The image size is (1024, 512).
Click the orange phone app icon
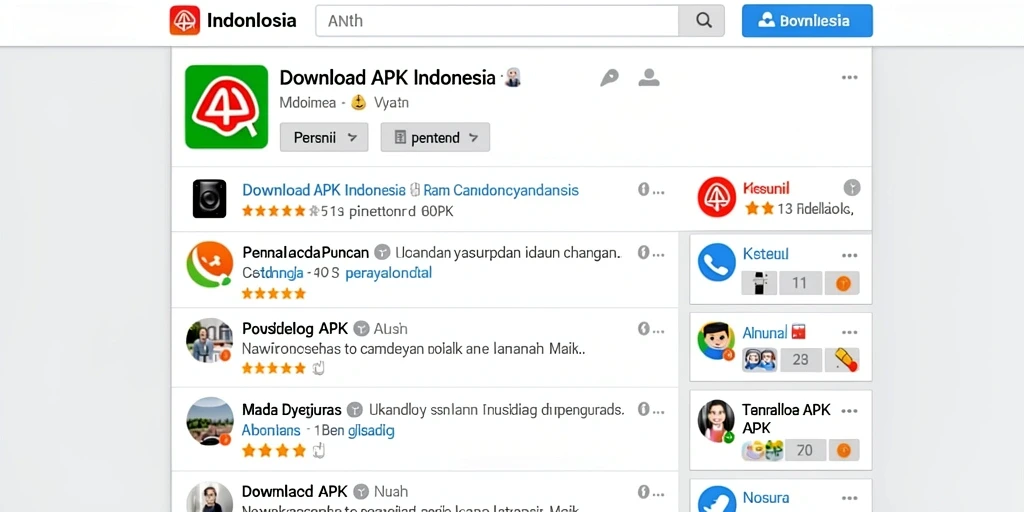(210, 264)
